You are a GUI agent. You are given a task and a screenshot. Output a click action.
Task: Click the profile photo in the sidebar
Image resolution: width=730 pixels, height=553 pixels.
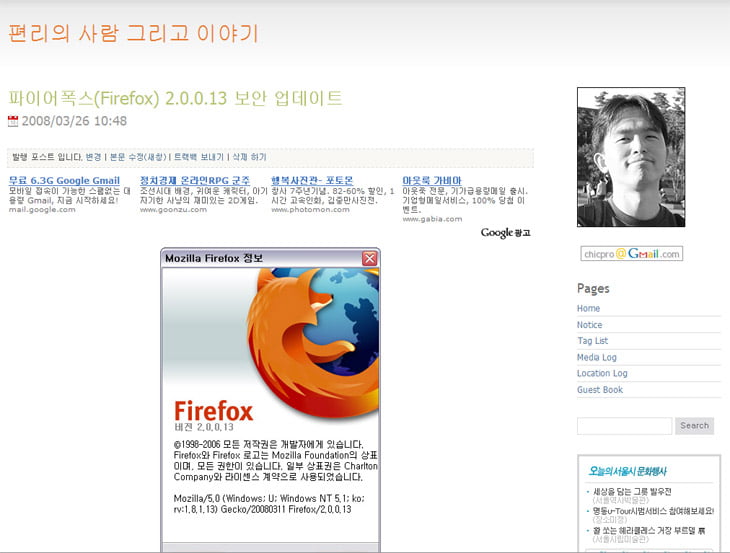(x=631, y=157)
